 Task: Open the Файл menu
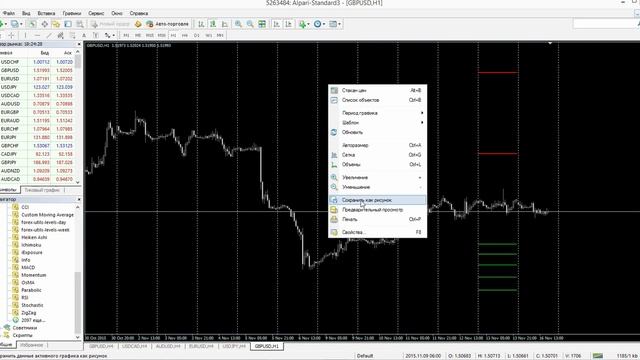9,13
